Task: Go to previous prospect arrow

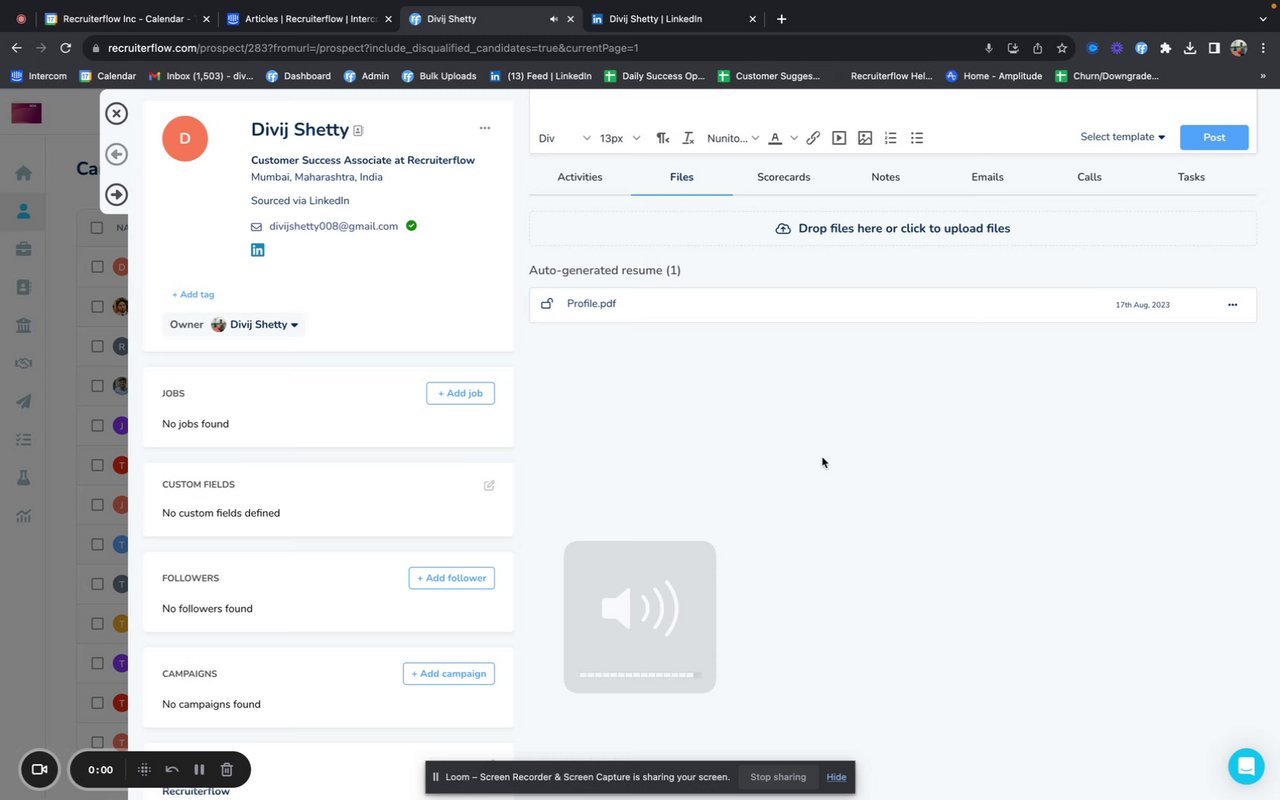Action: click(117, 154)
